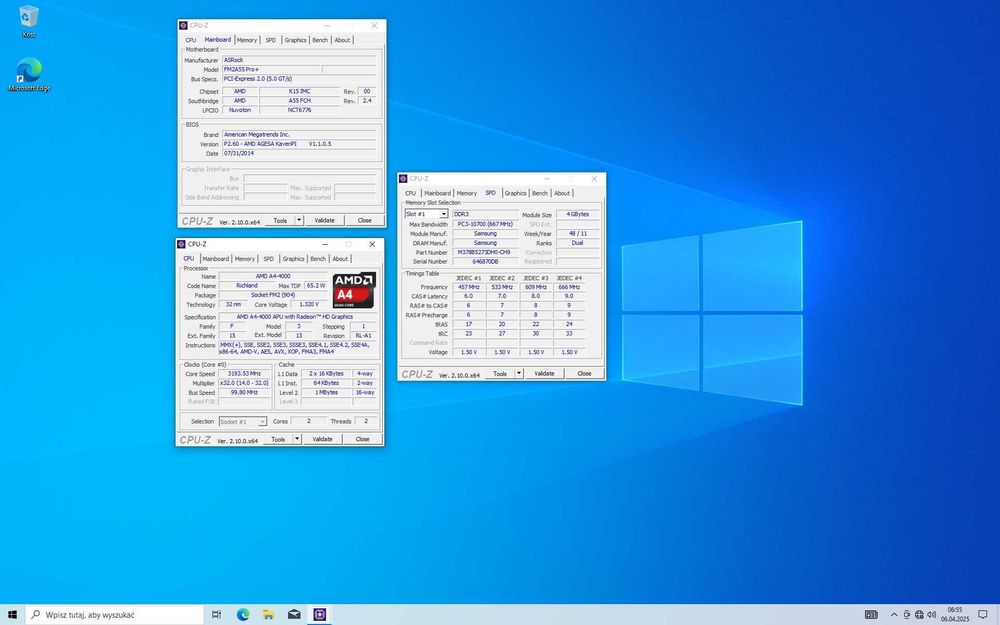Click Tools button in SPD window
This screenshot has width=1000, height=625.
tap(500, 374)
